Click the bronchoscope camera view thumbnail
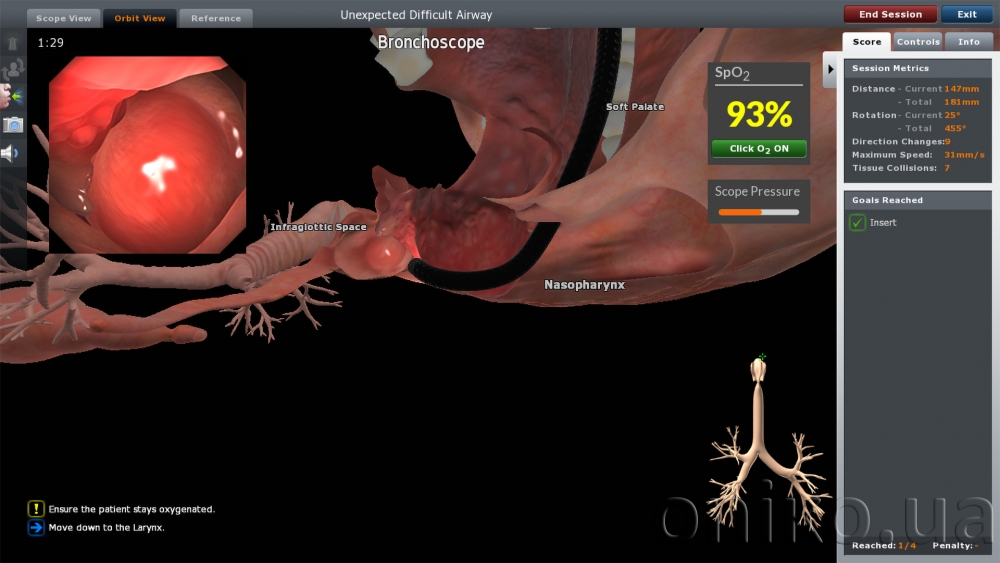The height and width of the screenshot is (563, 1000). pos(147,154)
